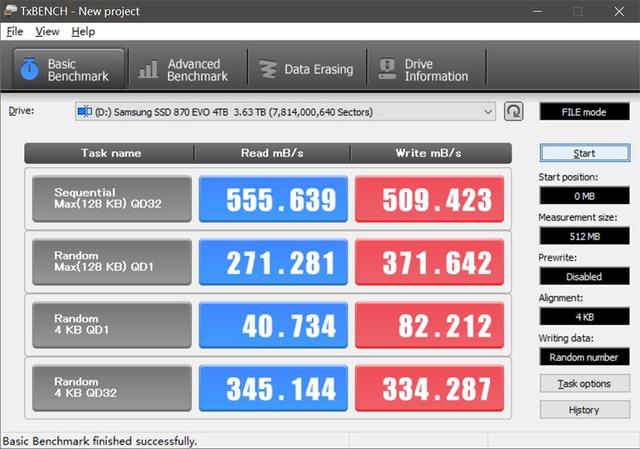This screenshot has width=640, height=449.
Task: Change the Measurement size 512 MB field
Action: coord(584,236)
